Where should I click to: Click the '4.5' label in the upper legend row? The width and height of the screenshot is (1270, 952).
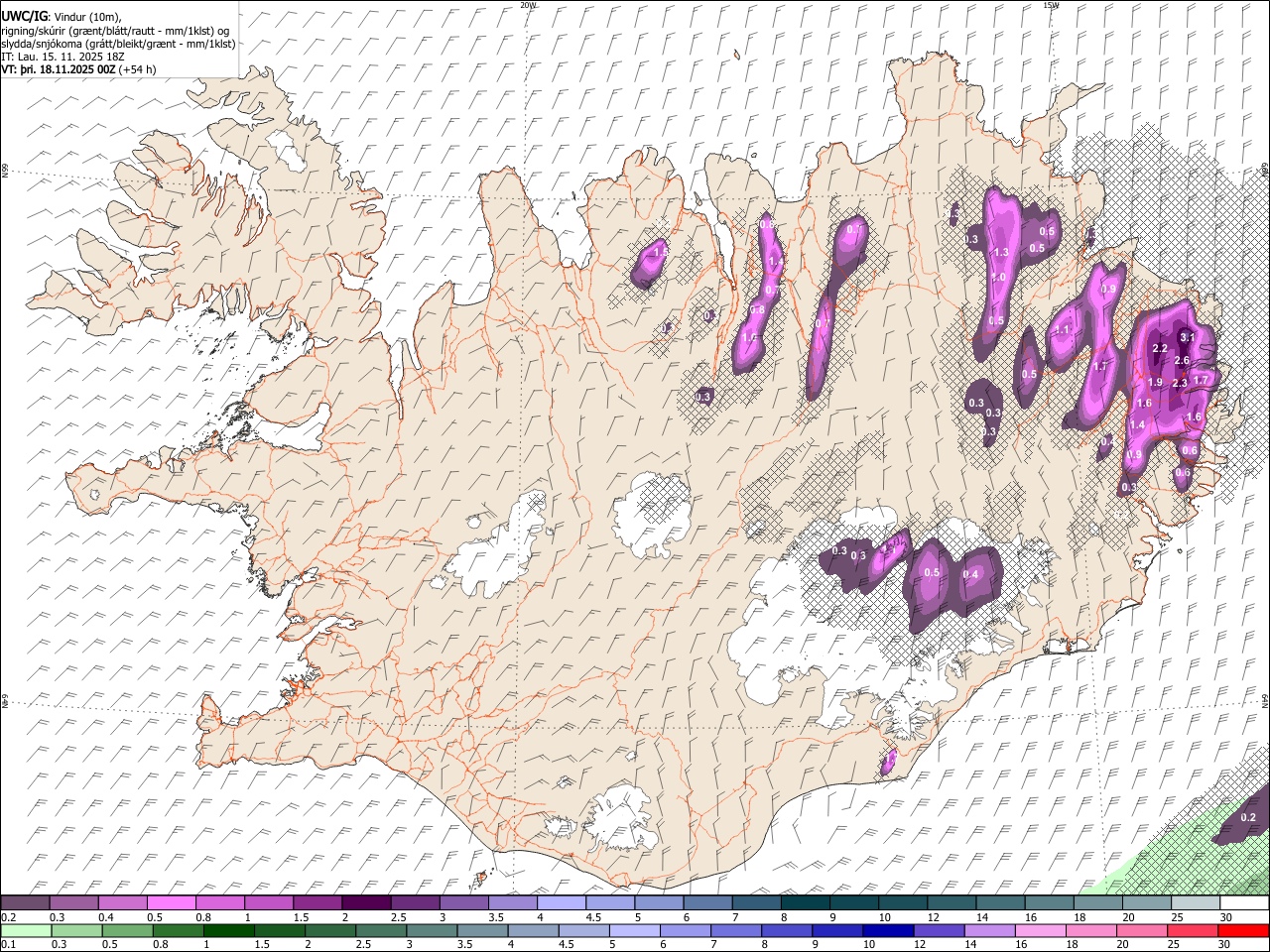click(x=593, y=917)
